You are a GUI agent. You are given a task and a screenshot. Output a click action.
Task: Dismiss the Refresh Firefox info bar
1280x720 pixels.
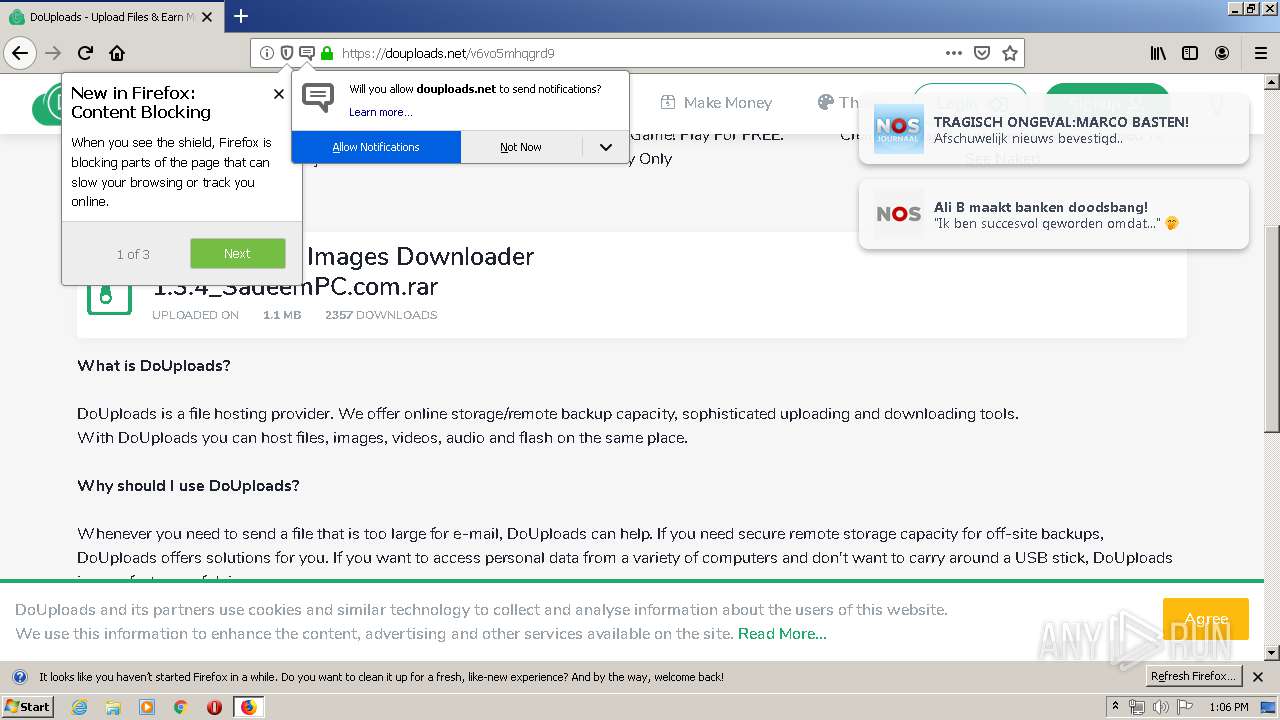[x=1258, y=677]
